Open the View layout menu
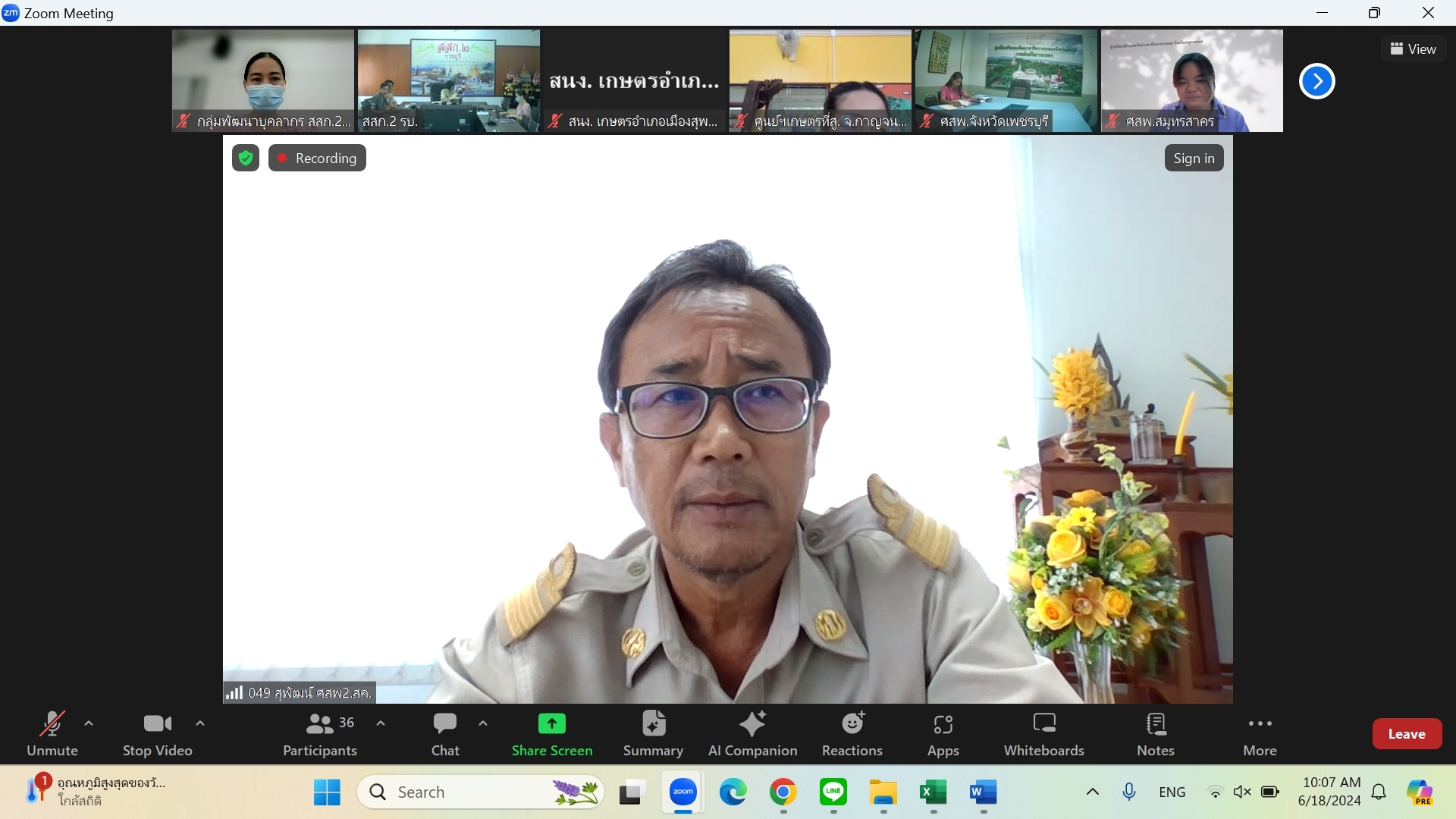Viewport: 1456px width, 819px height. 1413,49
